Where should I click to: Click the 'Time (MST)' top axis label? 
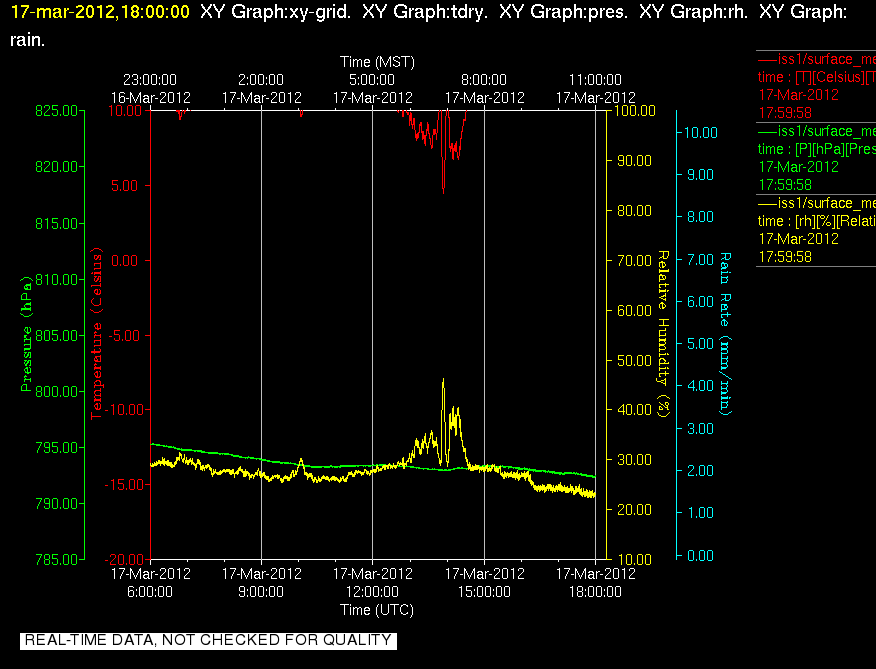click(x=377, y=62)
